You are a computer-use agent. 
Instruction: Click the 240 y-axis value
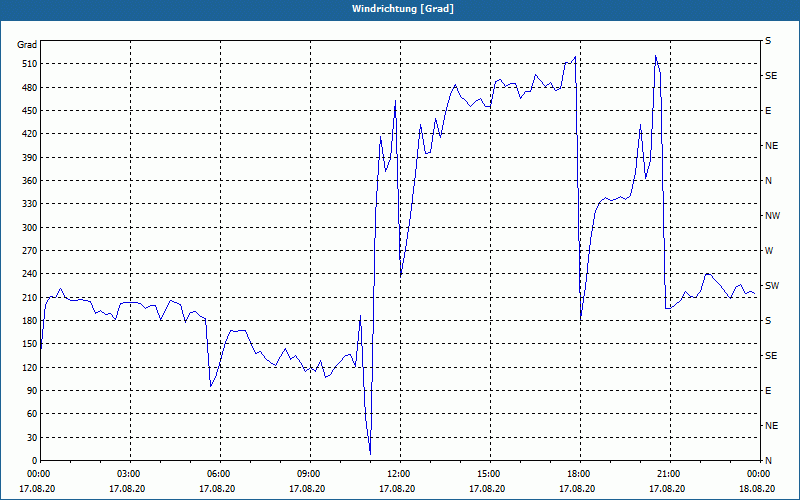[x=28, y=274]
